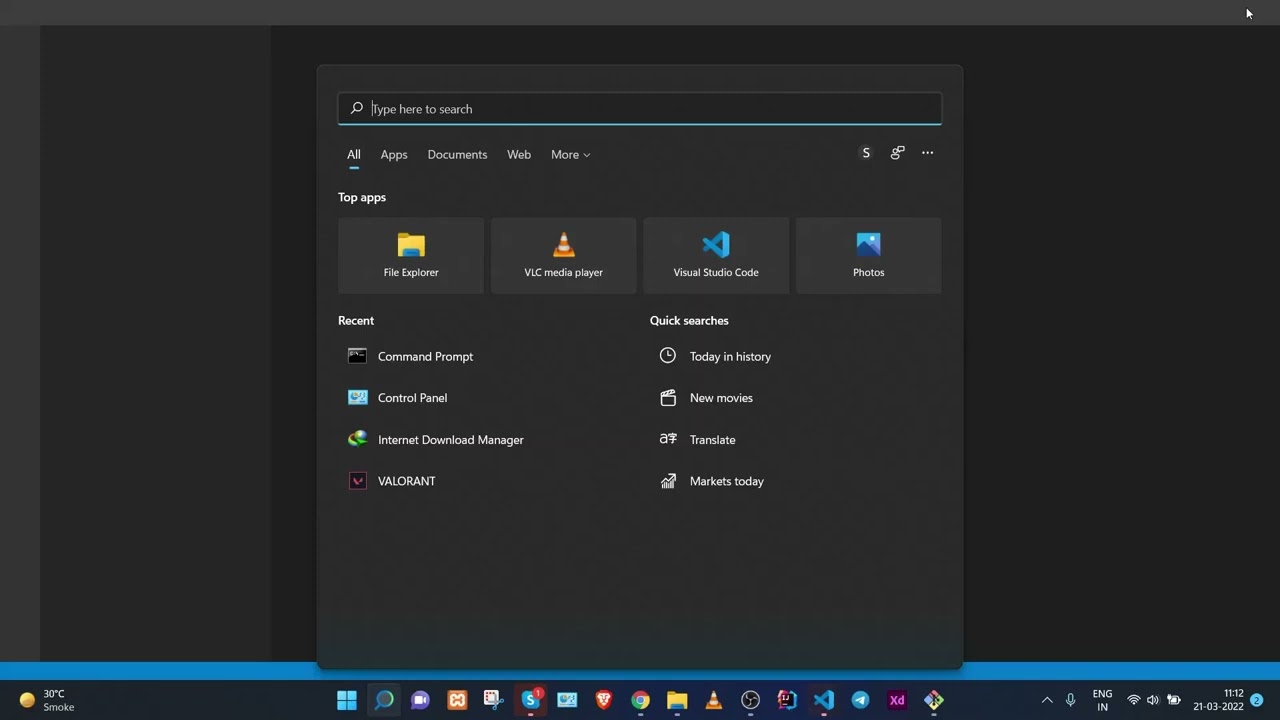Viewport: 1280px width, 720px height.
Task: Open the Photos app tile
Action: pyautogui.click(x=868, y=256)
